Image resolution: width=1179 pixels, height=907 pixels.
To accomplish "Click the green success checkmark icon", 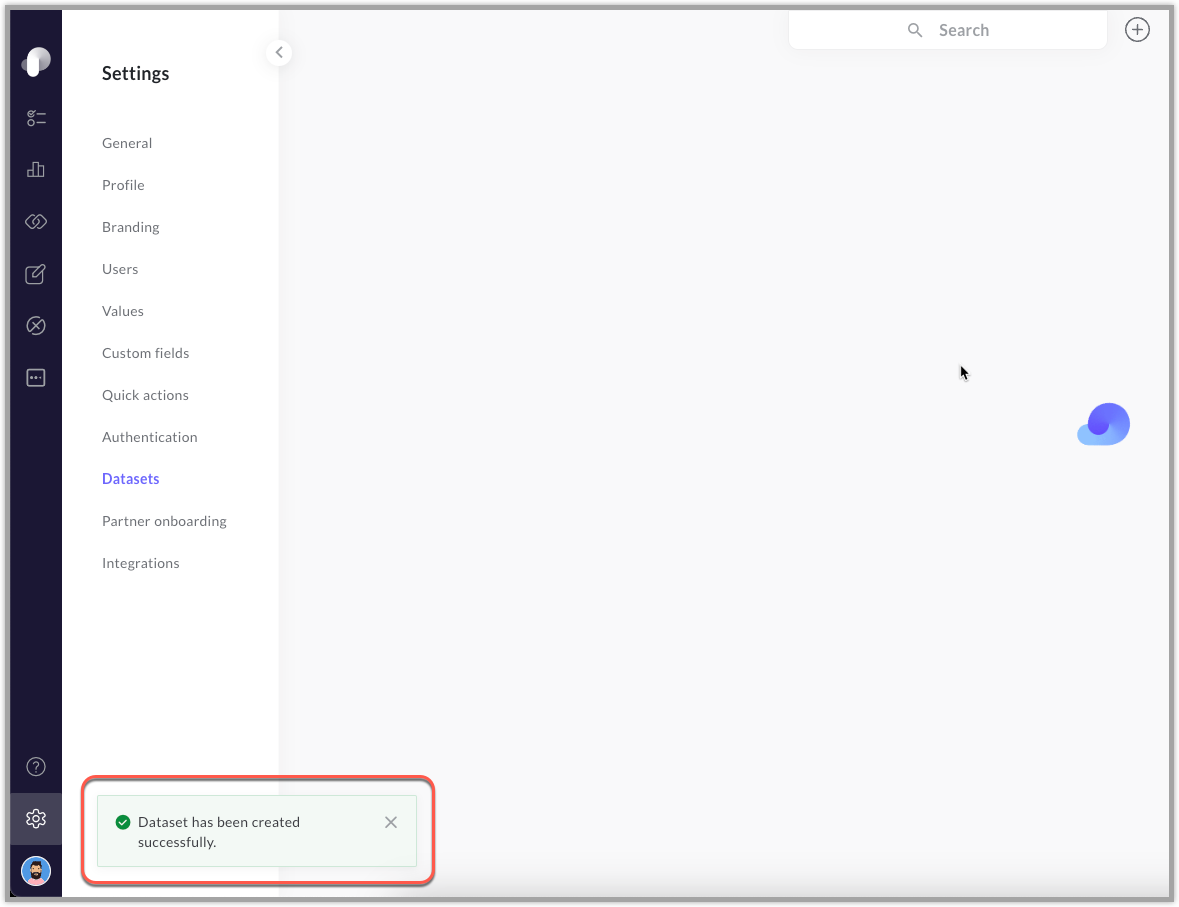I will (x=123, y=822).
